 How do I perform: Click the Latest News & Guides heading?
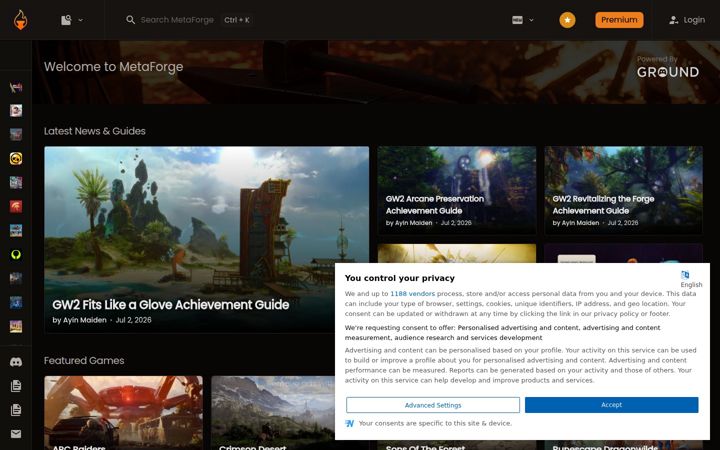point(95,131)
